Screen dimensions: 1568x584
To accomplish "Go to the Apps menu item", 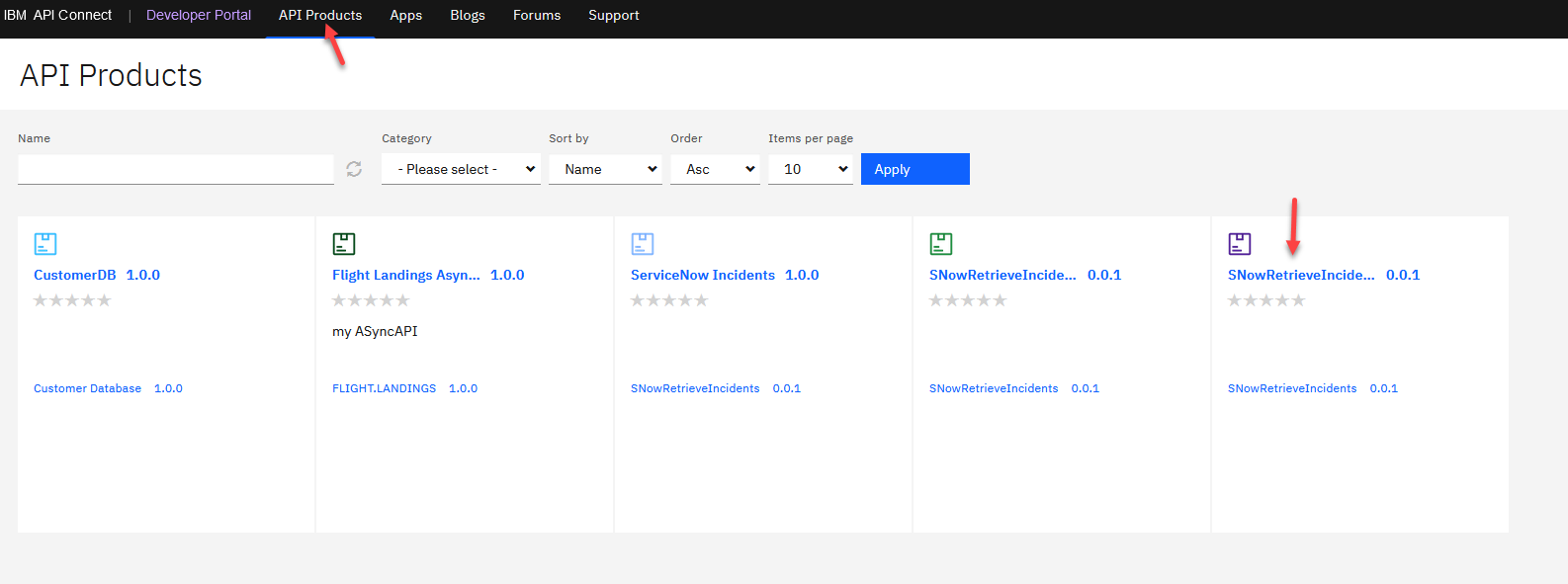I will (405, 16).
